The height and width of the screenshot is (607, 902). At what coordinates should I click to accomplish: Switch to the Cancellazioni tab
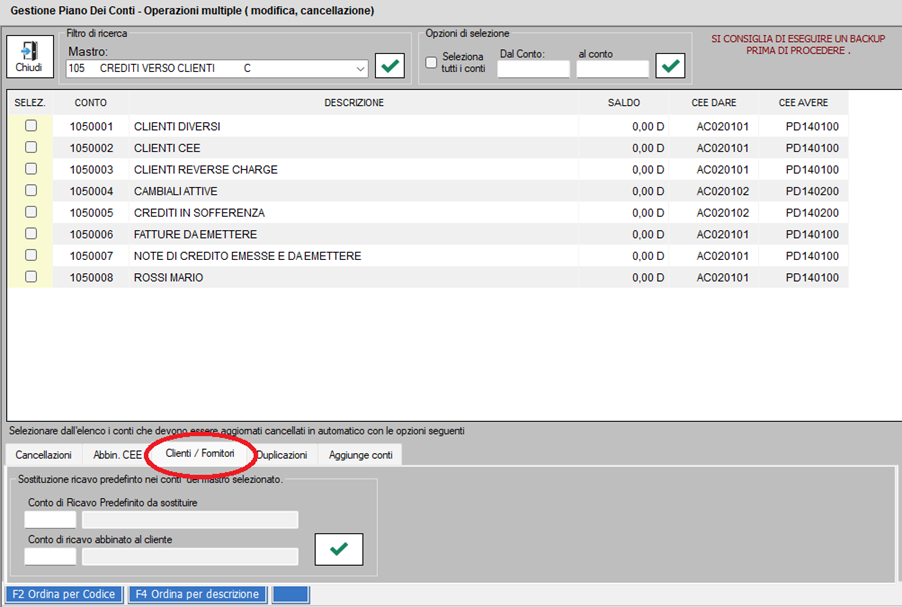pos(44,455)
